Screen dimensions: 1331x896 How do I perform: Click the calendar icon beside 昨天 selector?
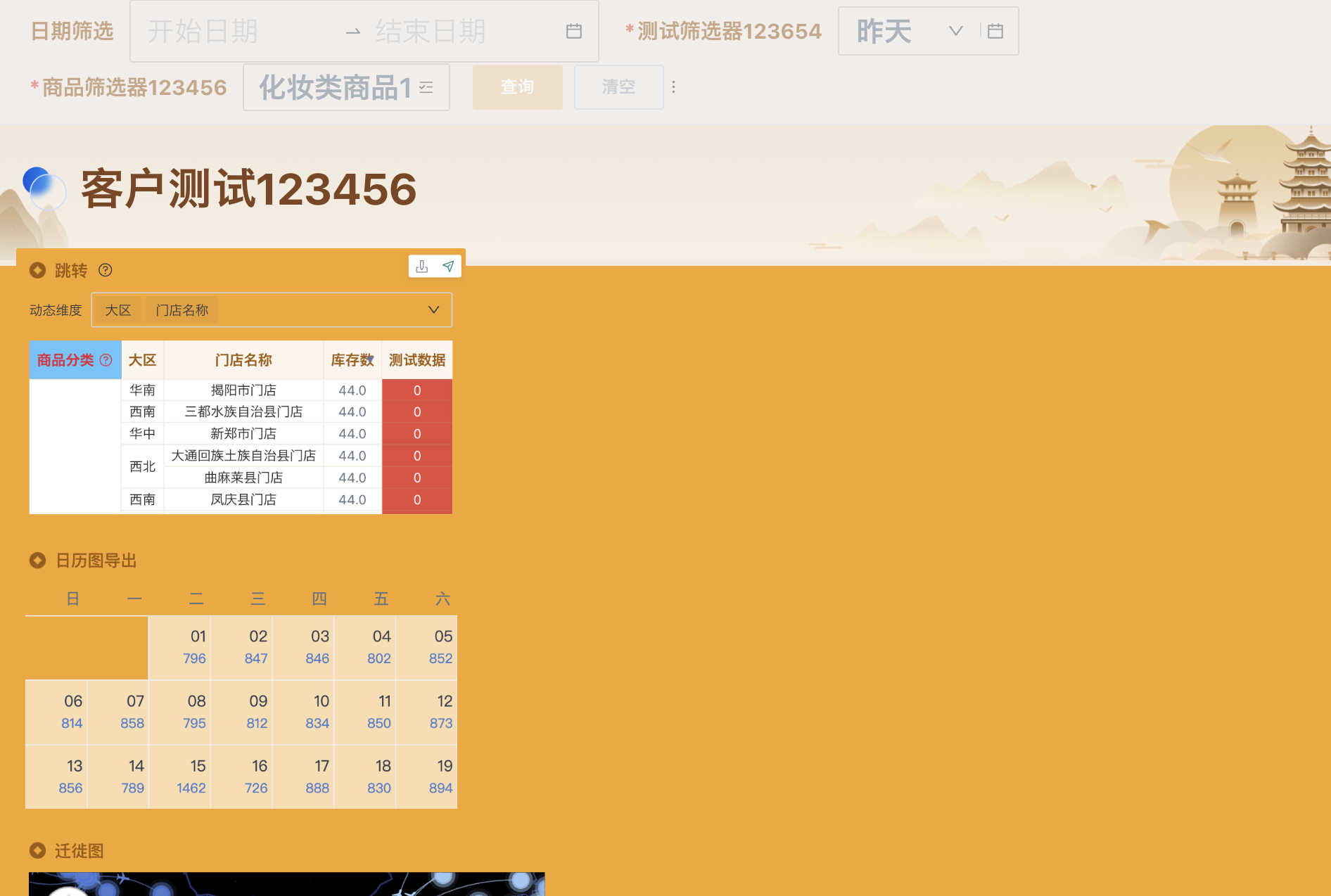tap(995, 31)
